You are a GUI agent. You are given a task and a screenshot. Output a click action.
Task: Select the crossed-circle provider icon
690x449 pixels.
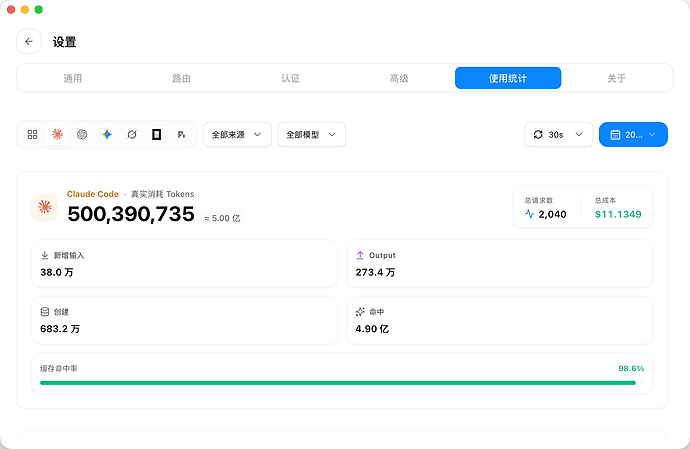click(x=132, y=134)
